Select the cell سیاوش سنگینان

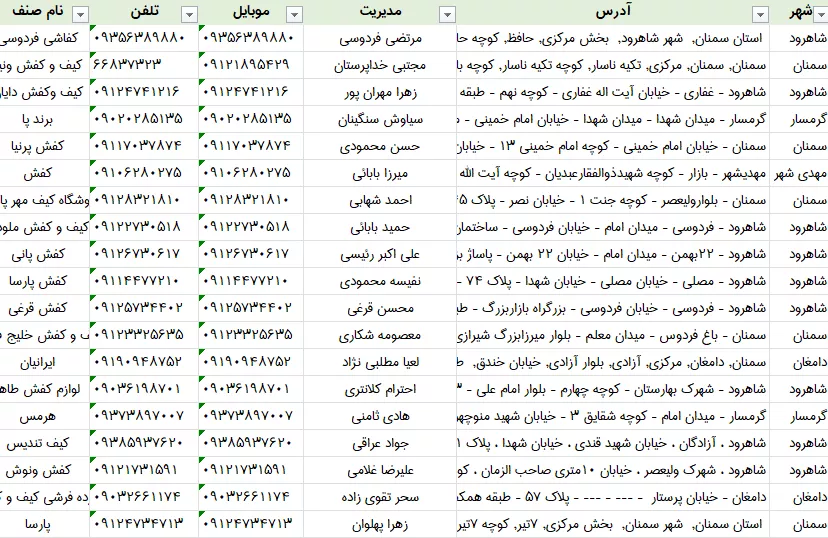(380, 119)
